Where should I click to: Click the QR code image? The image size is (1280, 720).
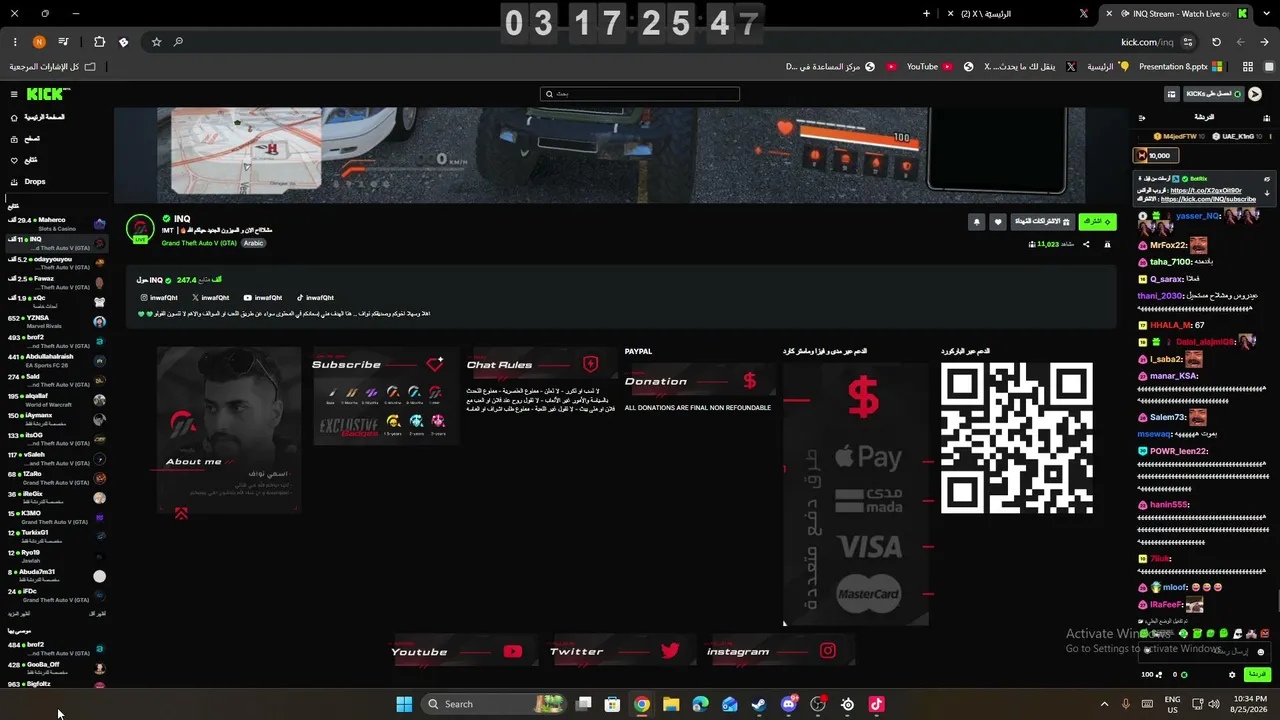1016,439
